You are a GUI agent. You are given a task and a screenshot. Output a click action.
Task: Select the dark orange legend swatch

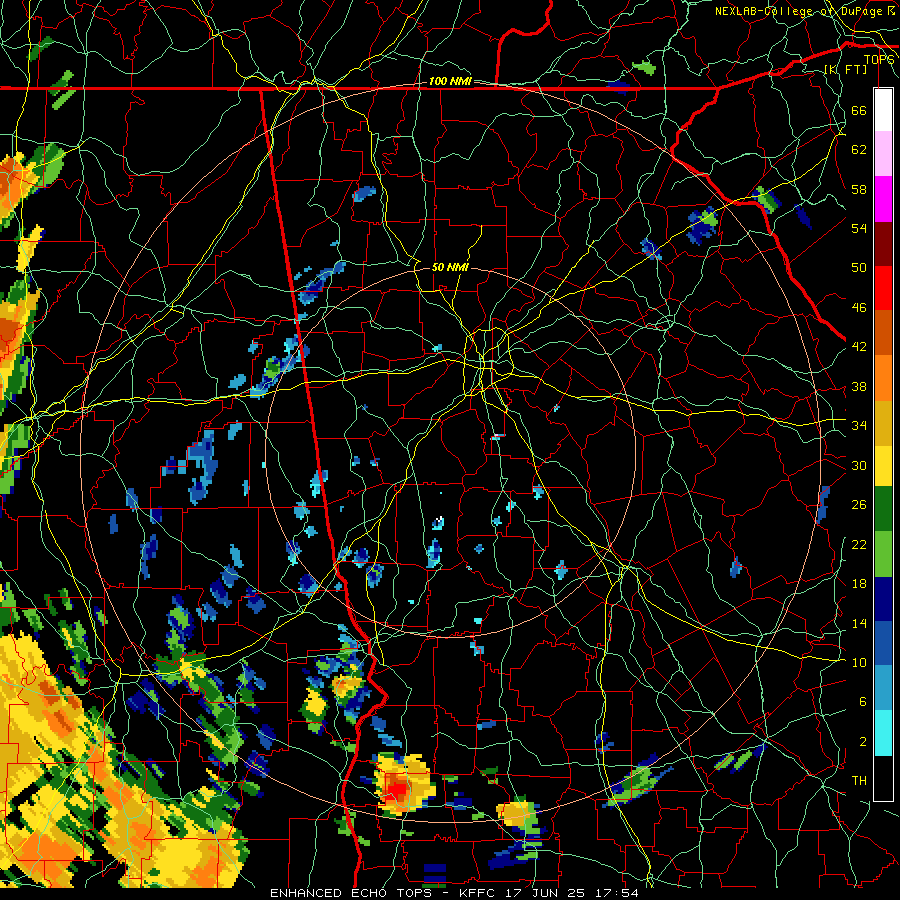[883, 332]
